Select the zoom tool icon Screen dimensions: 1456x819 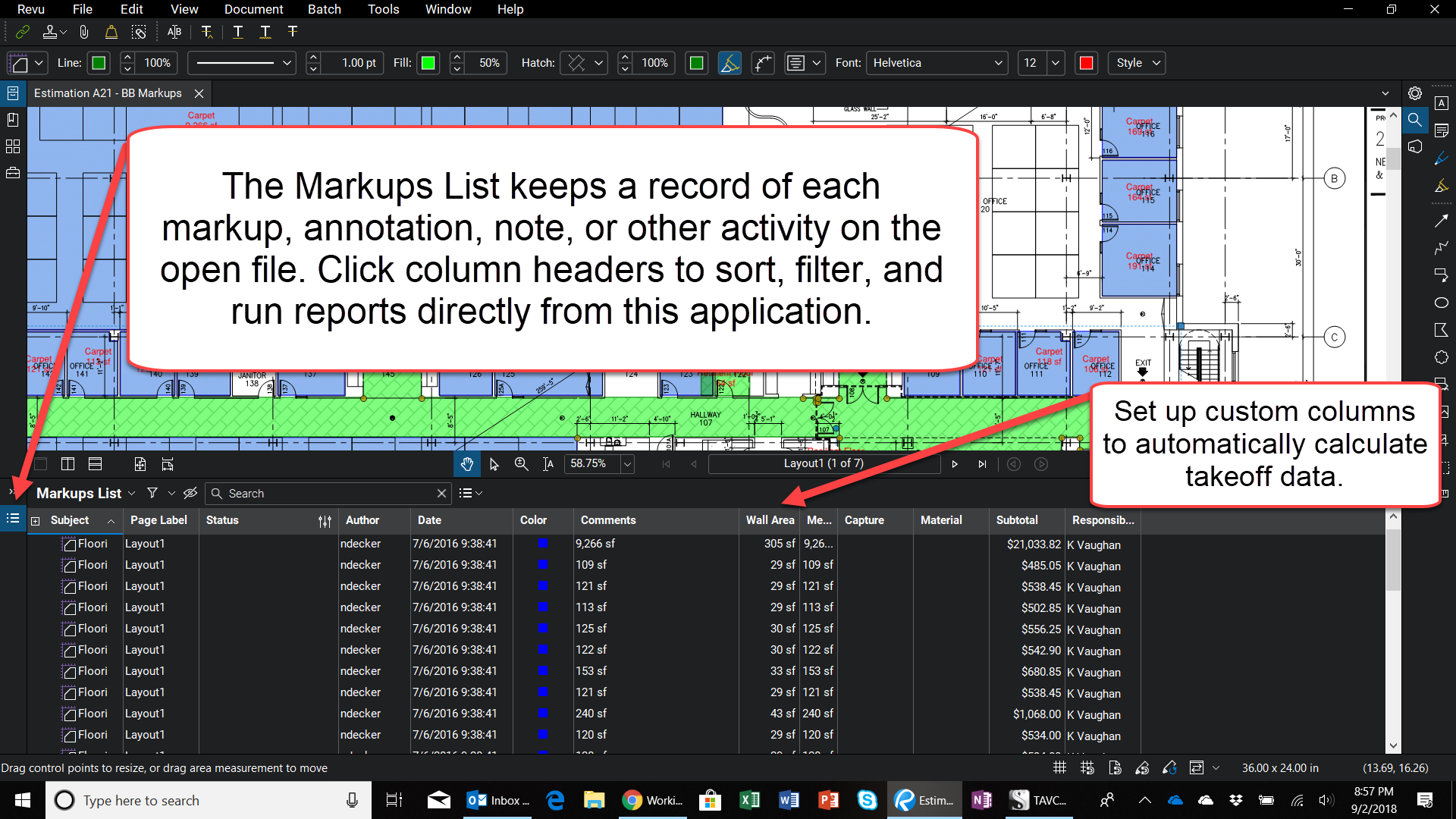click(521, 464)
